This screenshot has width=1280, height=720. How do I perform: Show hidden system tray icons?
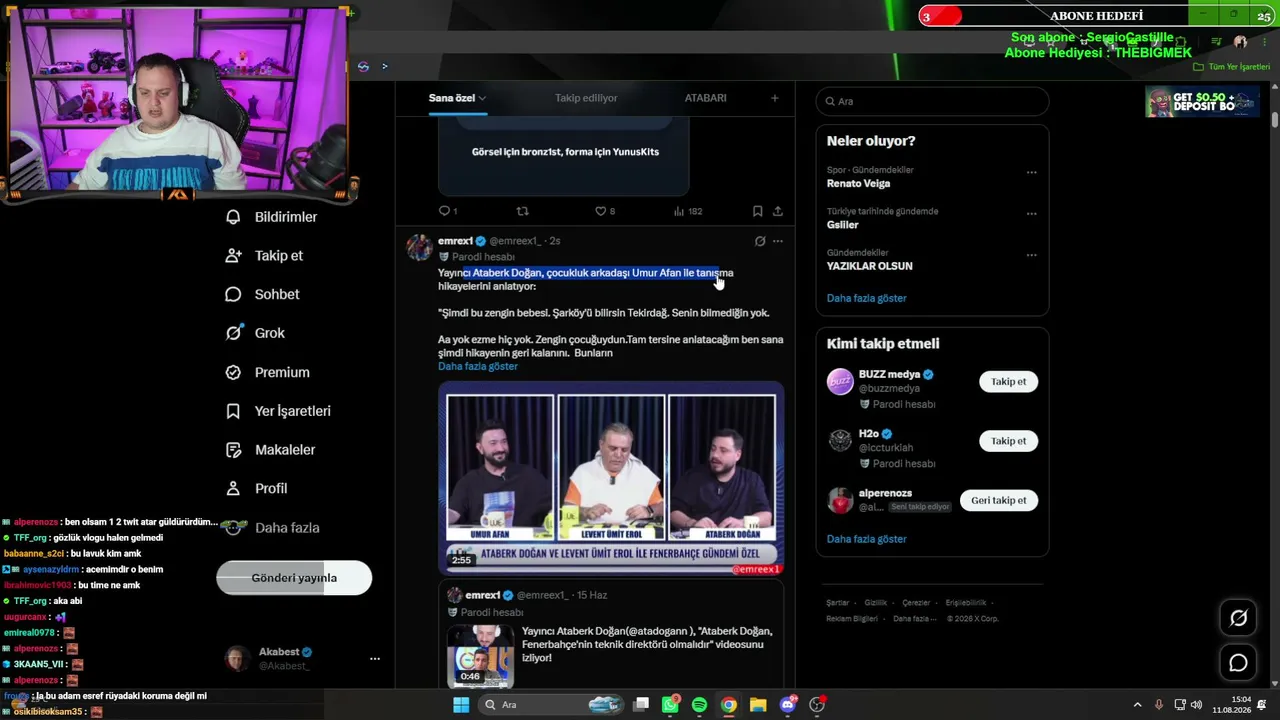1137,705
